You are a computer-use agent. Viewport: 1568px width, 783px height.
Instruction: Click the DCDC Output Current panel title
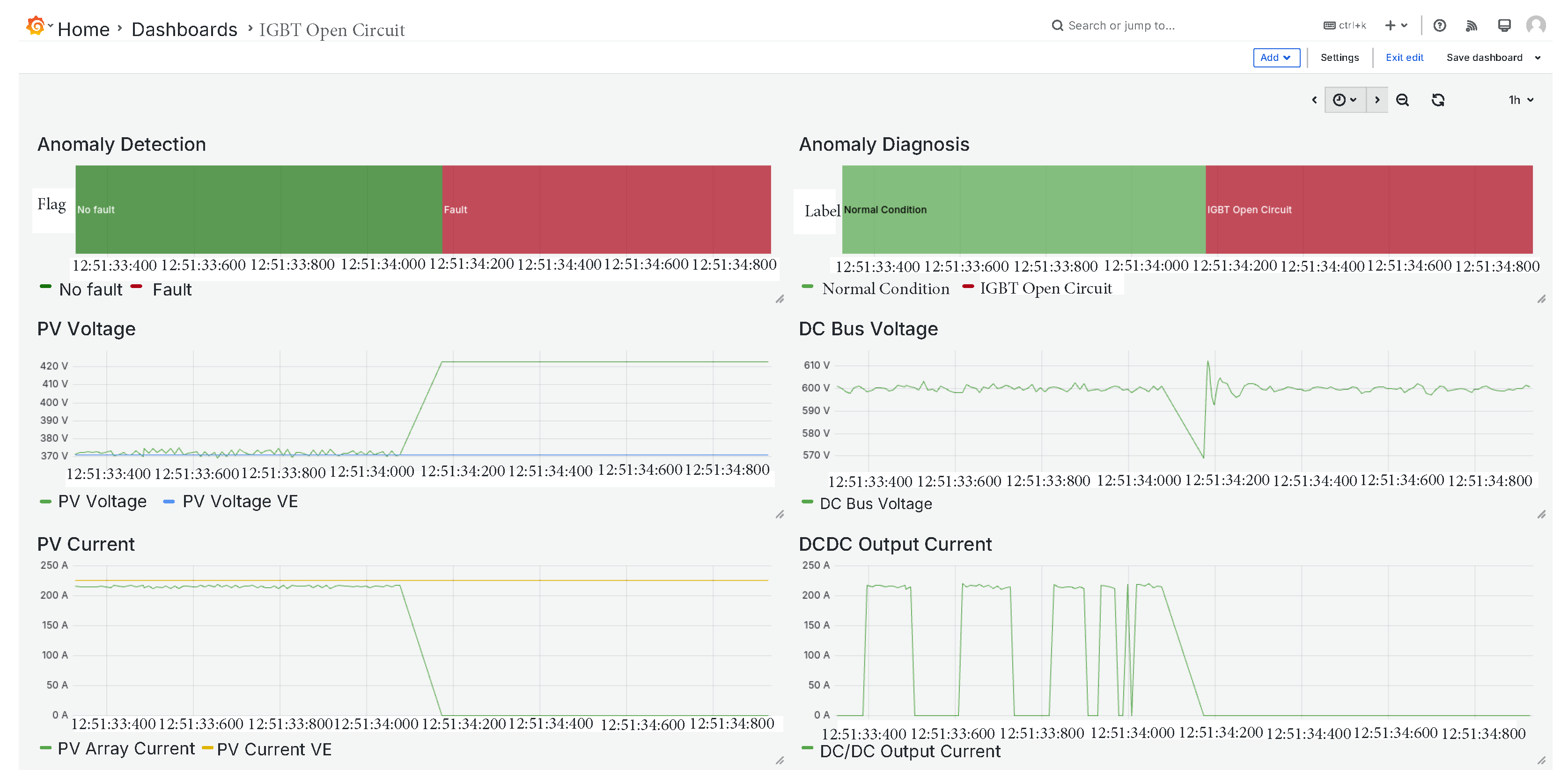[895, 544]
